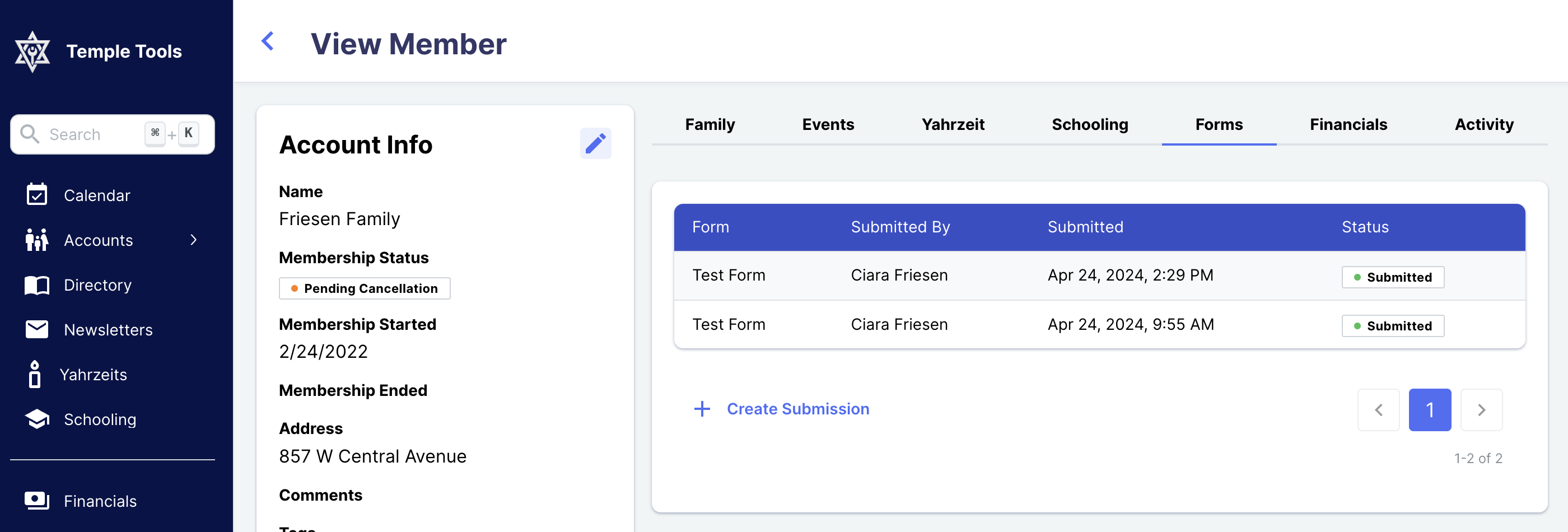Open the Calendar section in the sidebar
1568x532 pixels.
(x=37, y=195)
